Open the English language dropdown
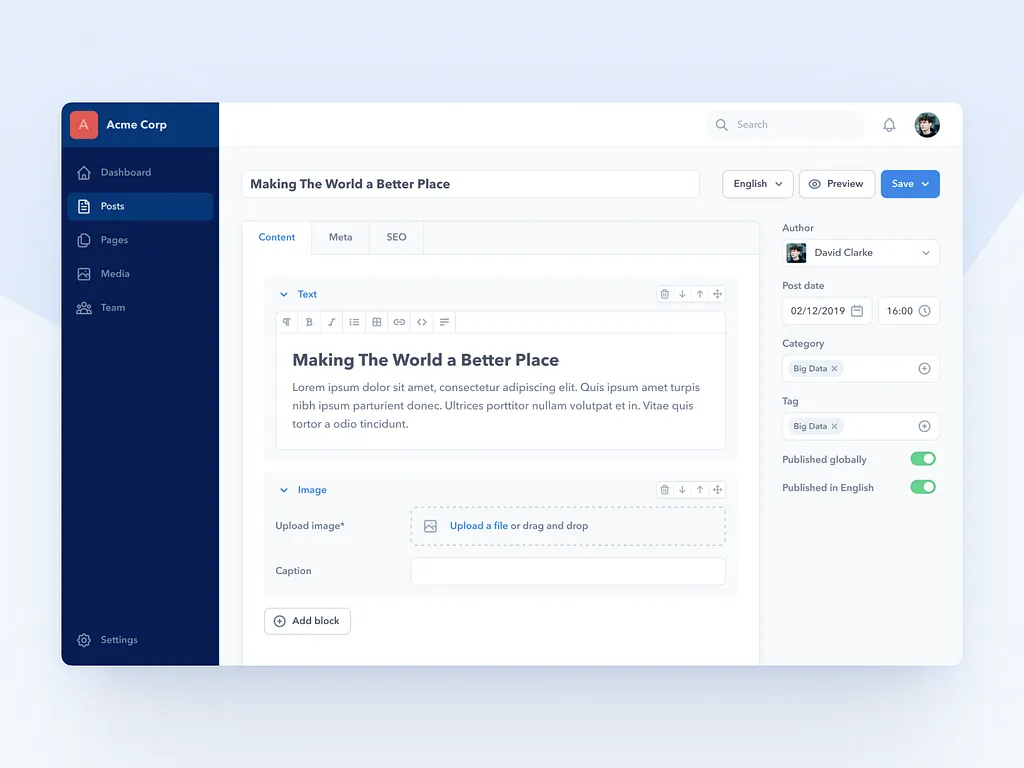Viewport: 1024px width, 768px height. pyautogui.click(x=757, y=184)
